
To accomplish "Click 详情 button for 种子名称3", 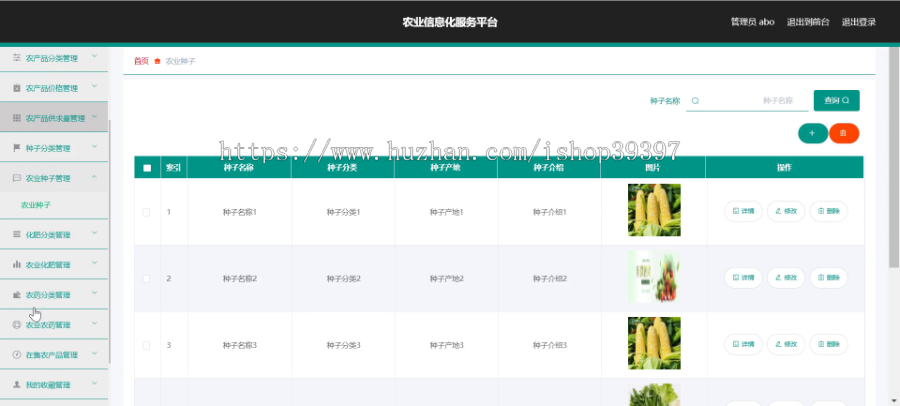I will (743, 345).
